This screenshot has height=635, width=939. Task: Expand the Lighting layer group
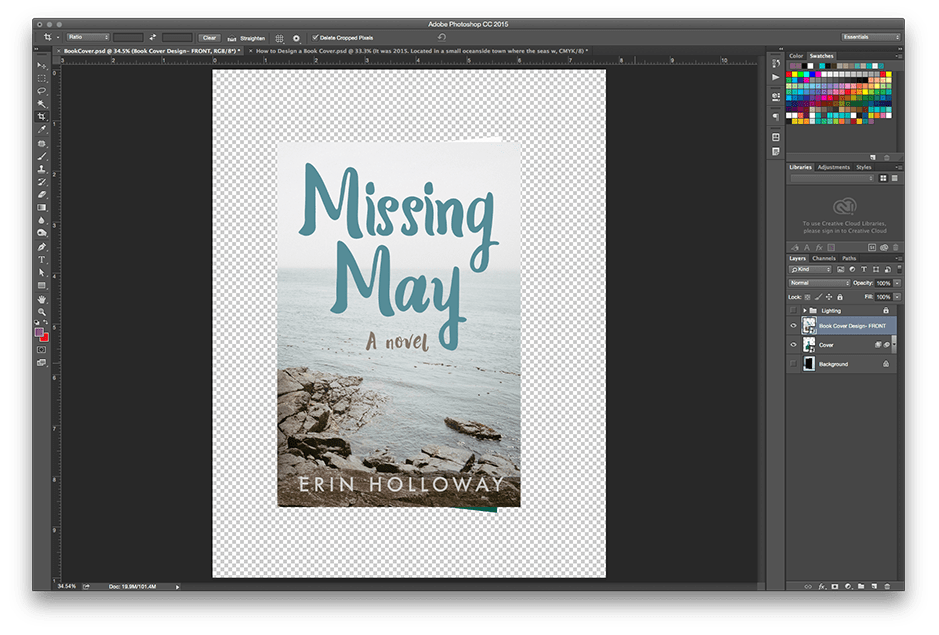click(x=806, y=311)
